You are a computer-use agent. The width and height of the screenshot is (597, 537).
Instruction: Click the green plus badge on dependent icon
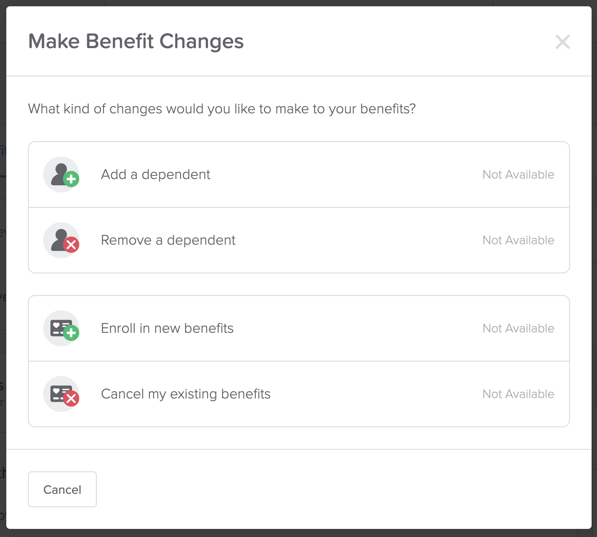click(x=71, y=179)
